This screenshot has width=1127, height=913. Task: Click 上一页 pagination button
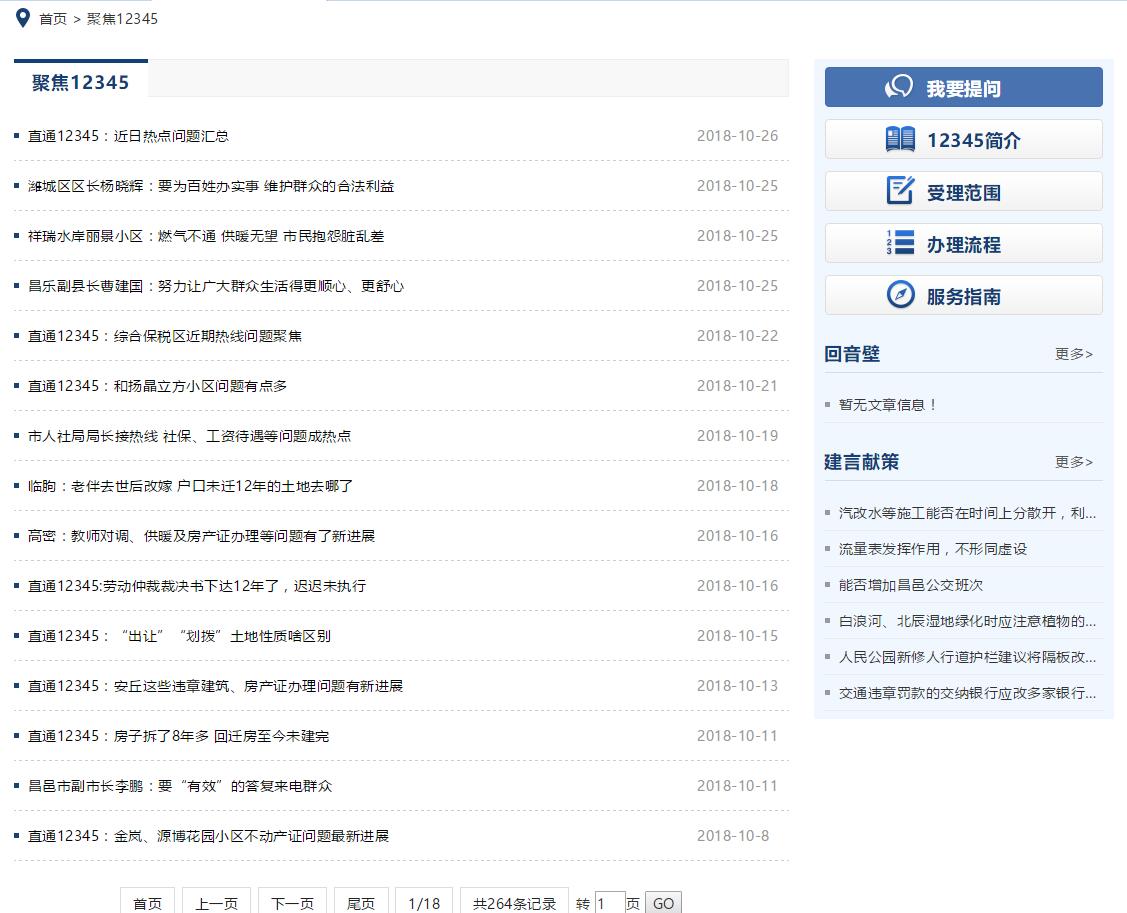(216, 902)
